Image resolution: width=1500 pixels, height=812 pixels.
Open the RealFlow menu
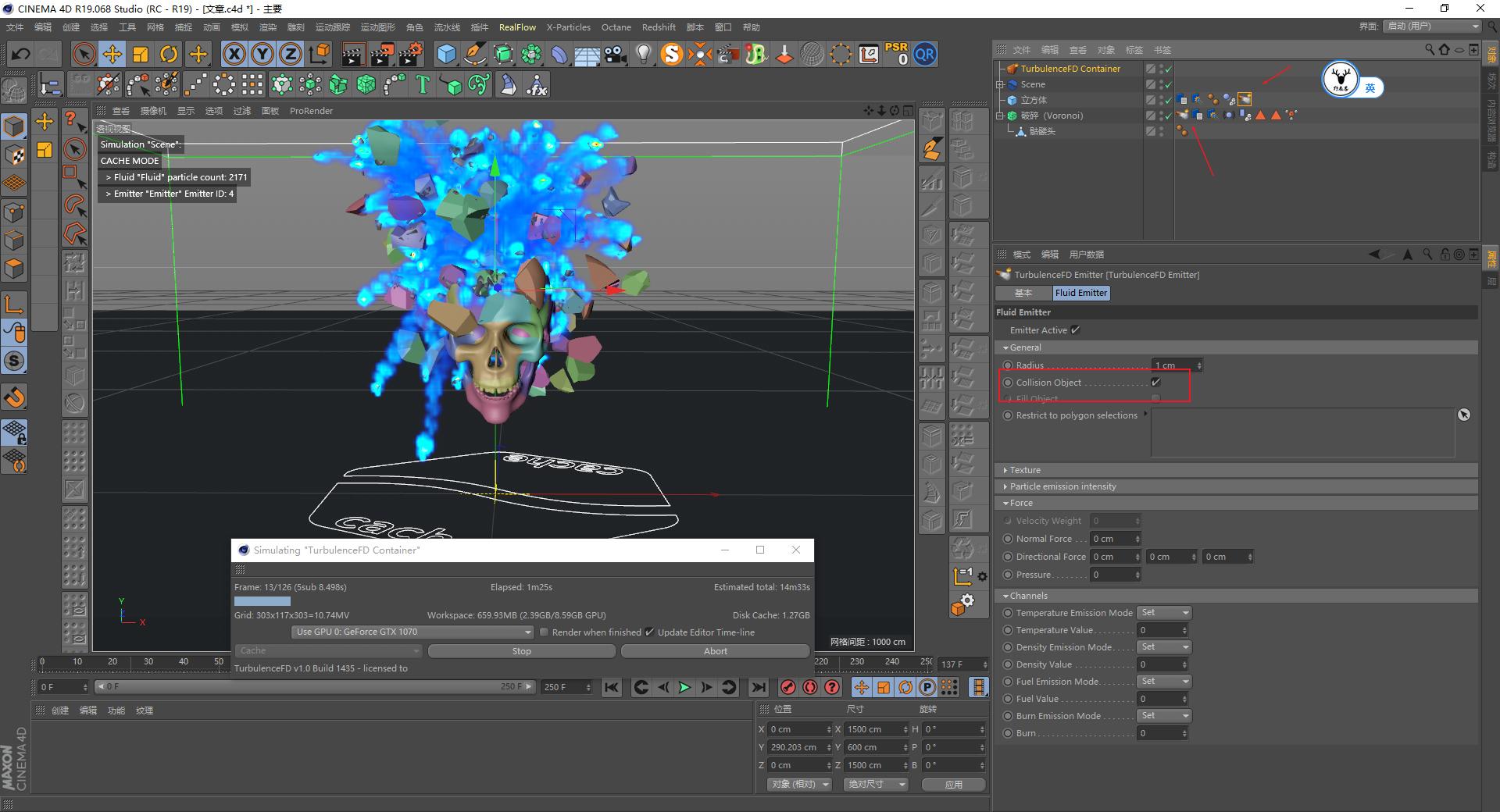point(517,27)
